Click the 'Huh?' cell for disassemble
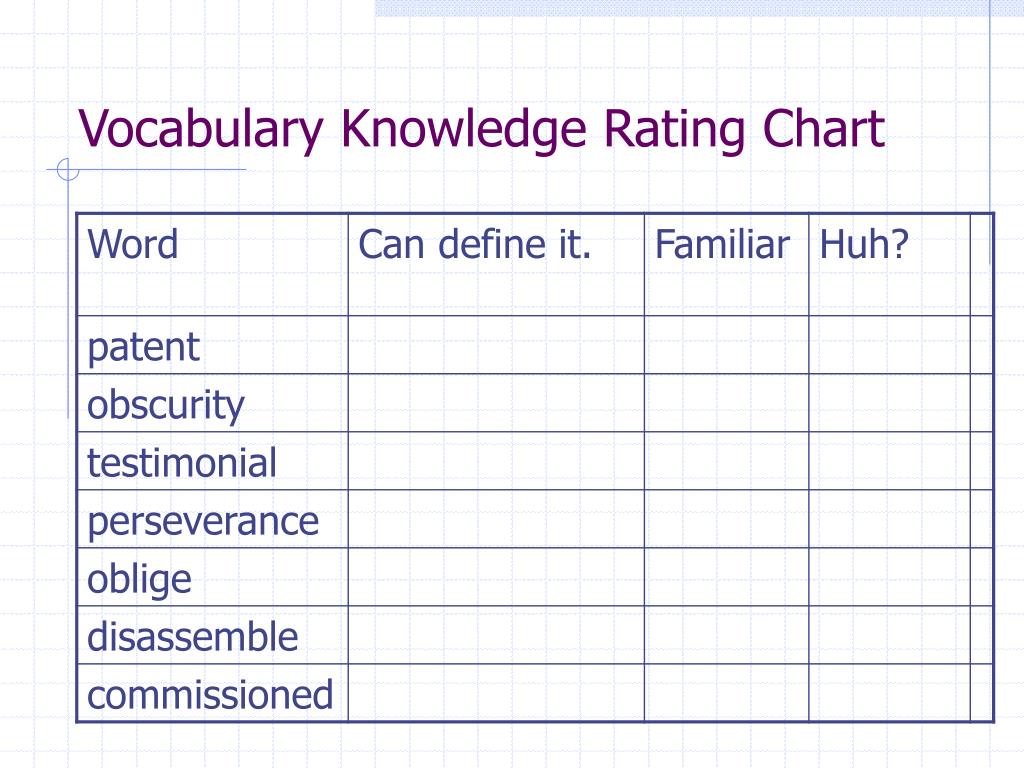The width and height of the screenshot is (1024, 768). point(889,635)
